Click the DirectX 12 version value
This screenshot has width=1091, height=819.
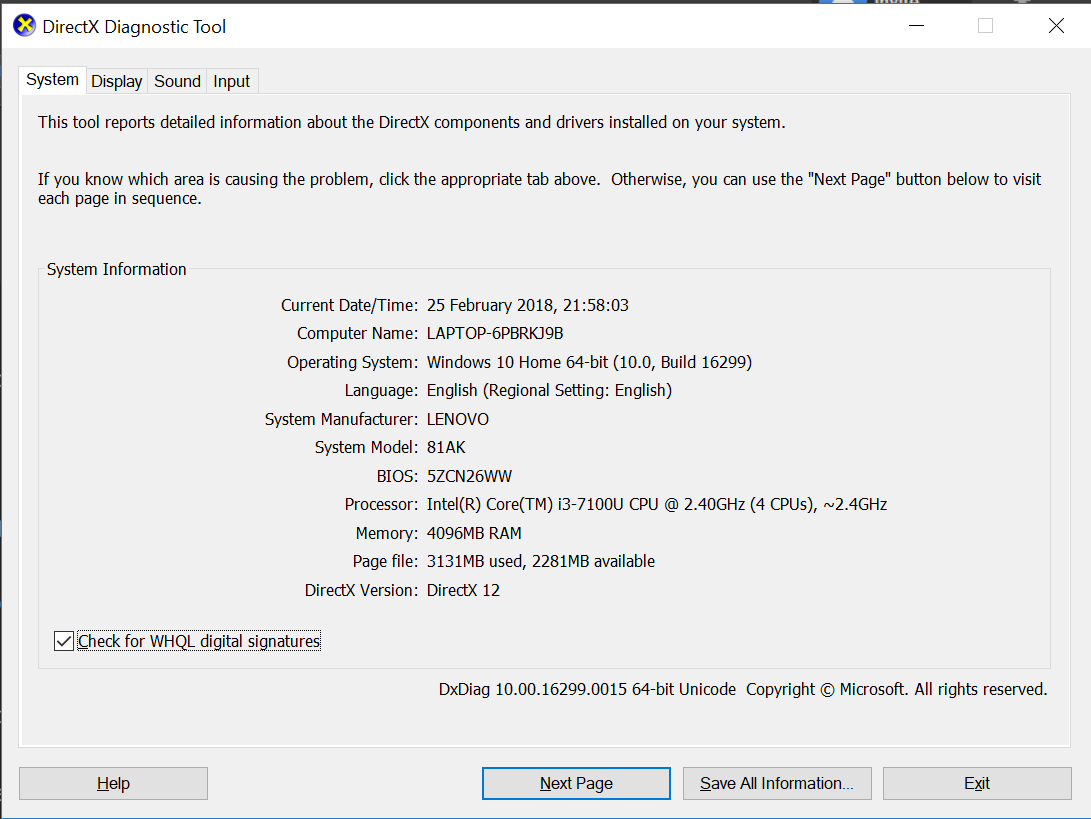click(463, 590)
